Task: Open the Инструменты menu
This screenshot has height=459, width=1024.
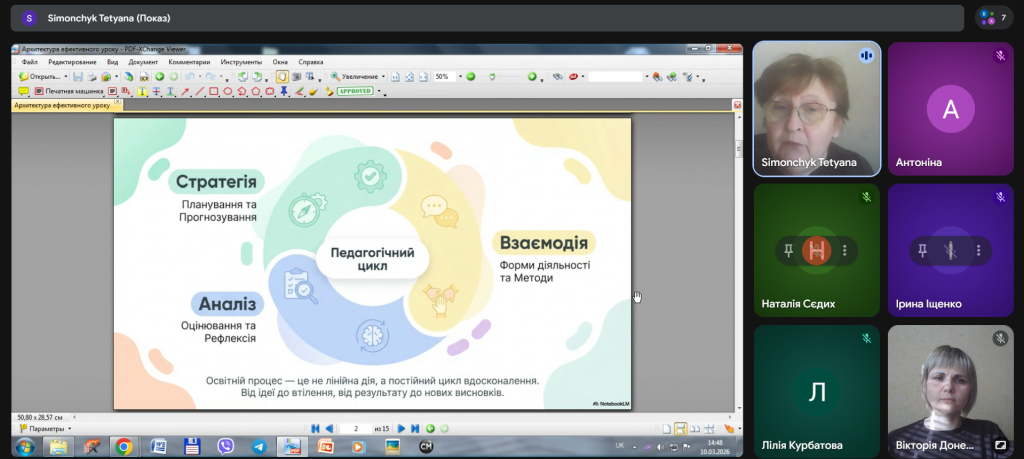Action: pos(241,62)
